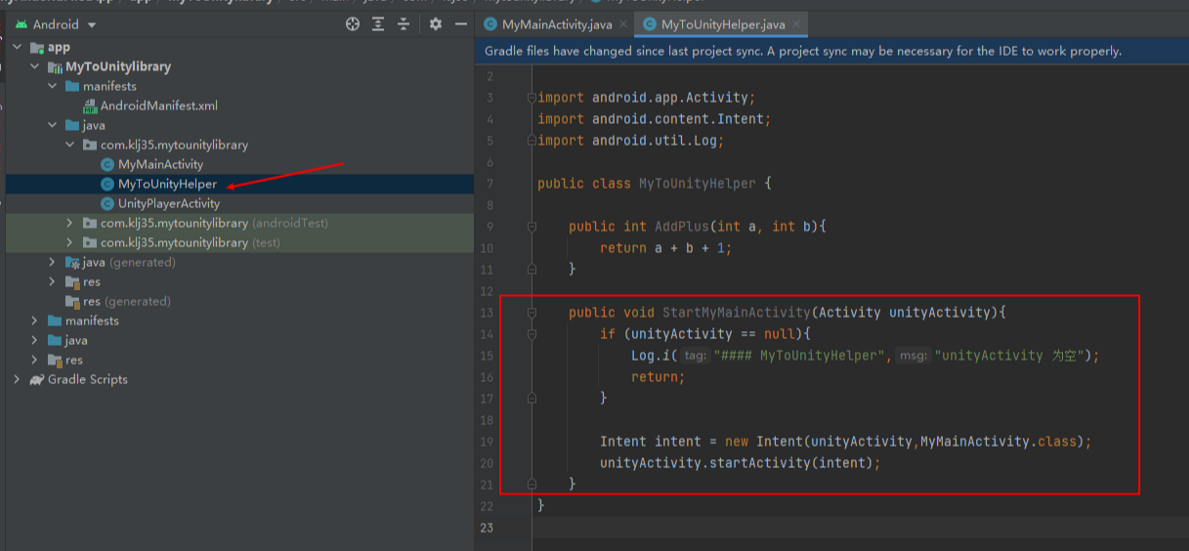Collapse the MyToUnitylibrary module
Image resolution: width=1189 pixels, height=551 pixels.
click(34, 67)
